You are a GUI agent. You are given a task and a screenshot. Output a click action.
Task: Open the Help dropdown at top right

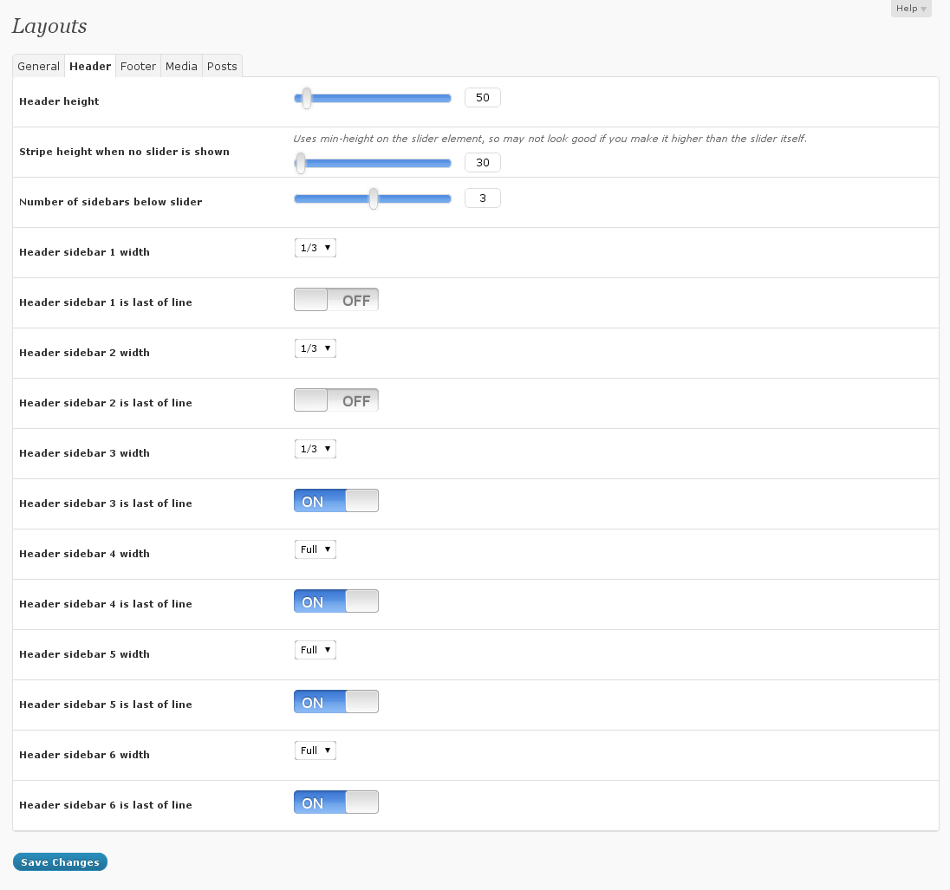910,9
